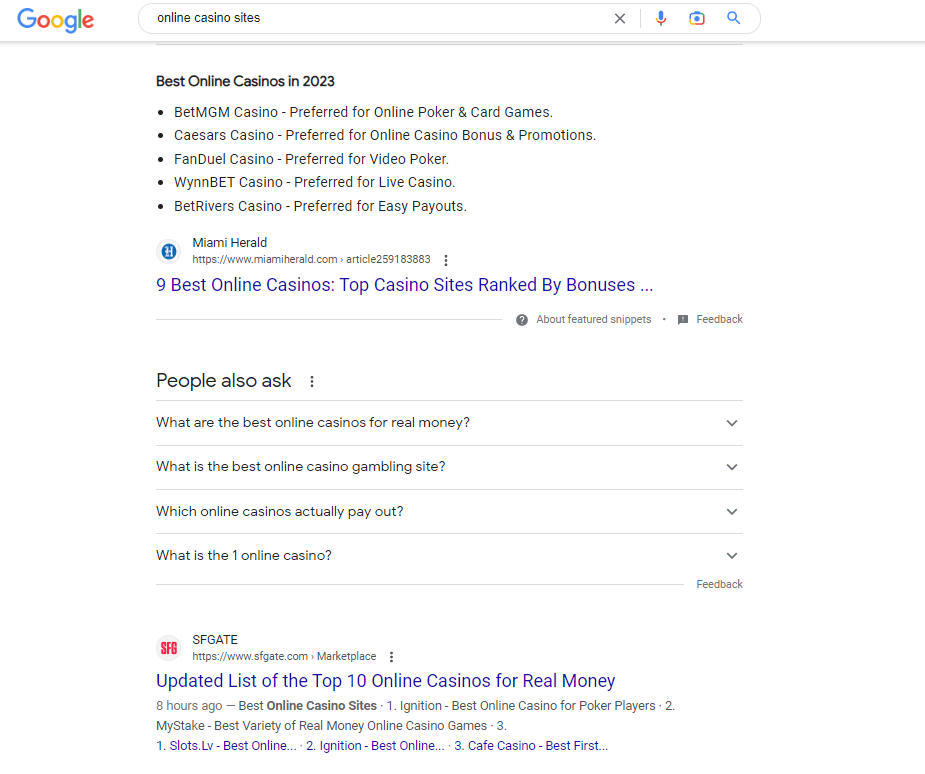Clear the search box with X icon
925x774 pixels.
pyautogui.click(x=619, y=19)
